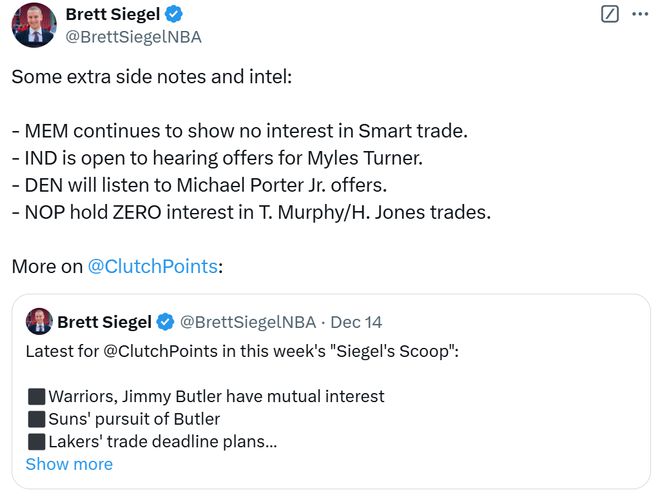
Task: Open the Dec 14 timestamp
Action: (x=356, y=322)
